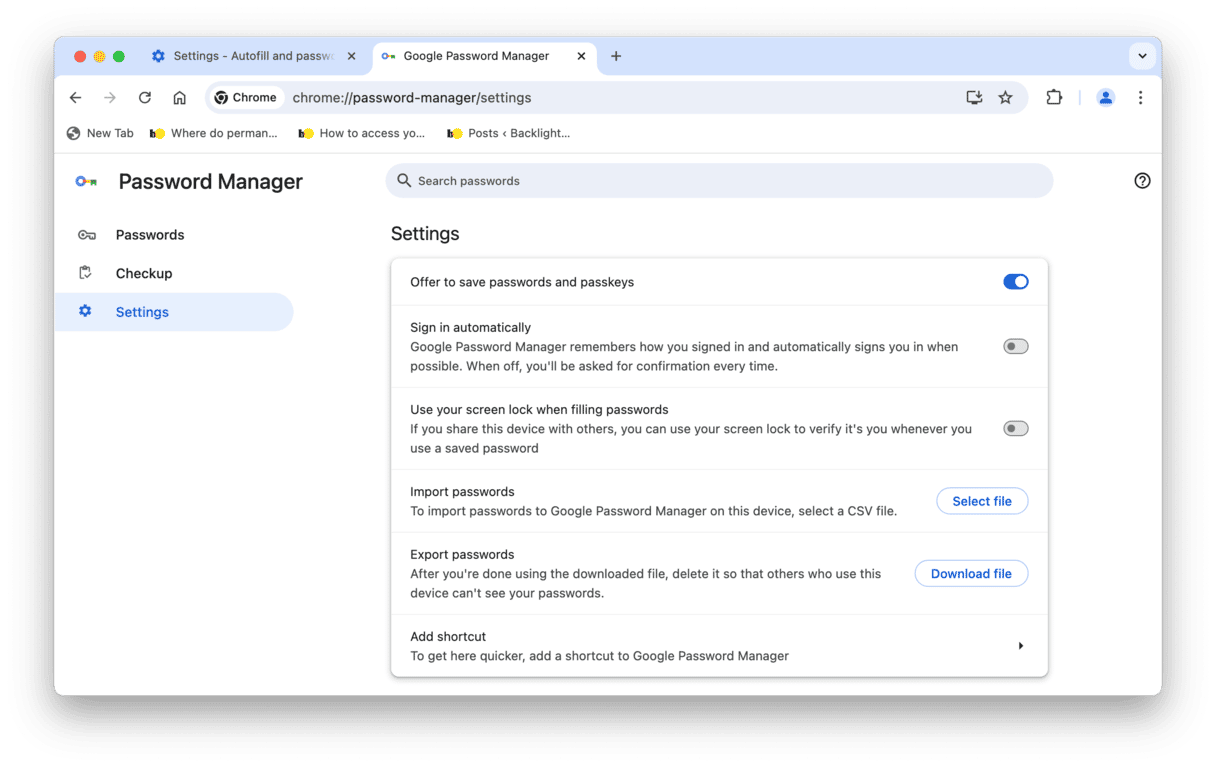Click the browser reload page icon
The height and width of the screenshot is (767, 1216).
[145, 98]
